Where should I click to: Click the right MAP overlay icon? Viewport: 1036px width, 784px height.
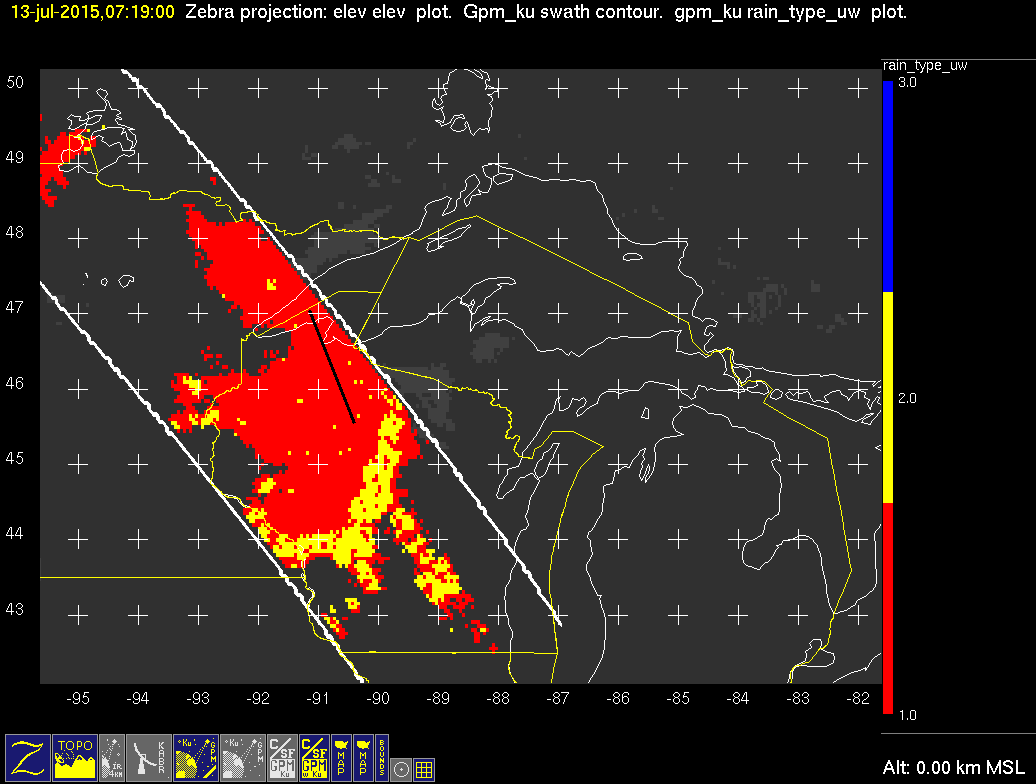(366, 757)
